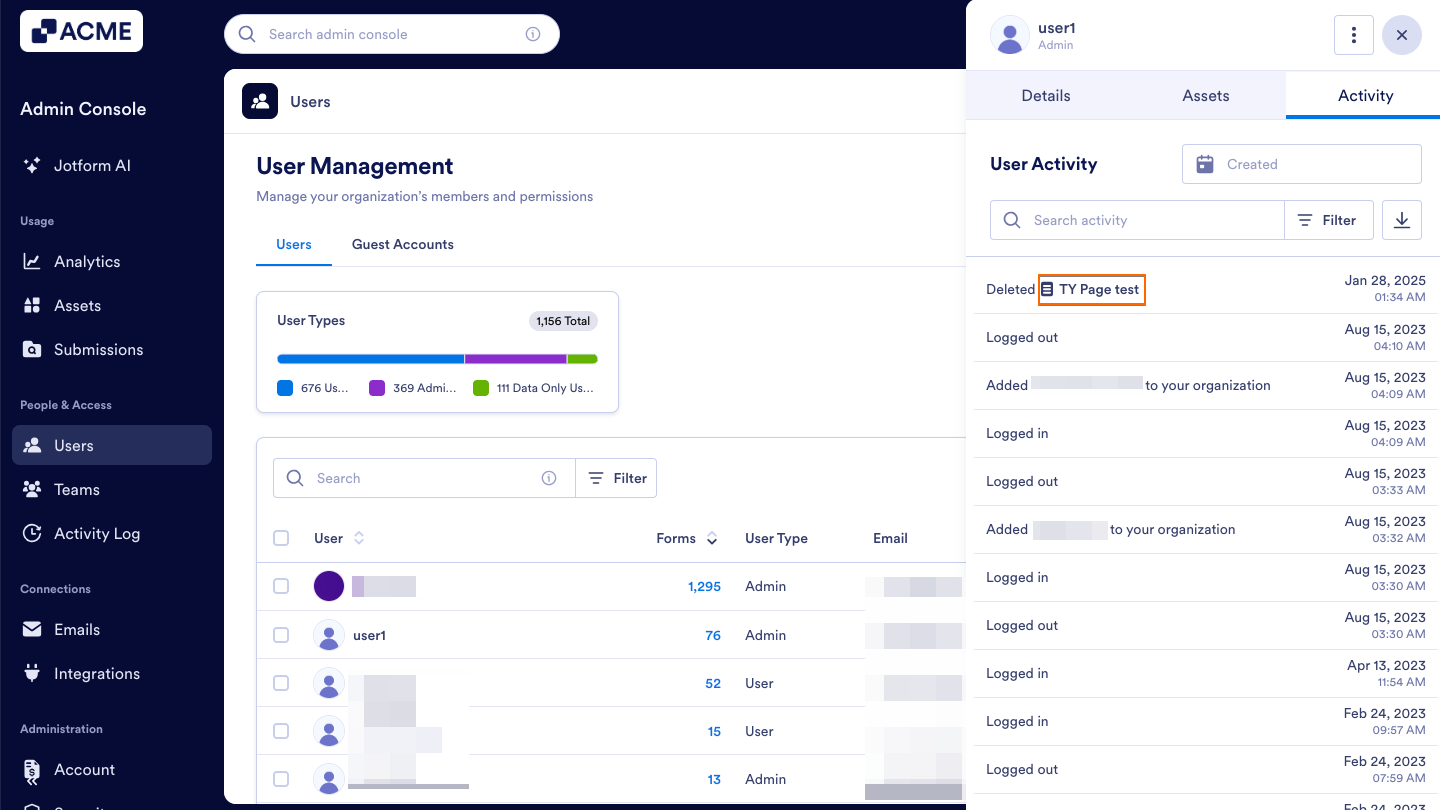Open the Account administration page
Screen dimensions: 1440x810
85,769
